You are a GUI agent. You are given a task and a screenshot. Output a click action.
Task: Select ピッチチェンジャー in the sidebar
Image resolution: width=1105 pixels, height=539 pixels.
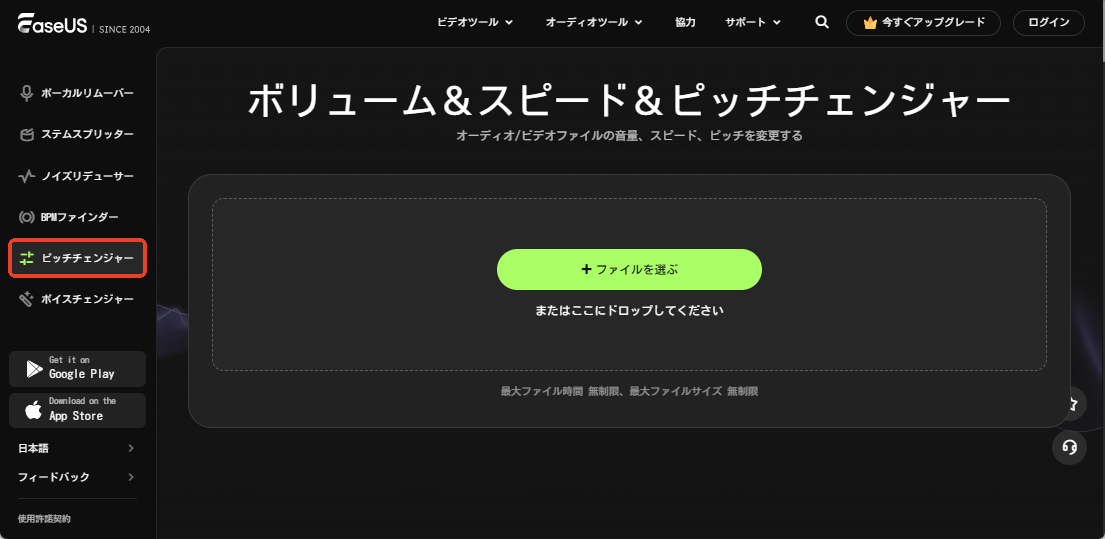coord(78,258)
